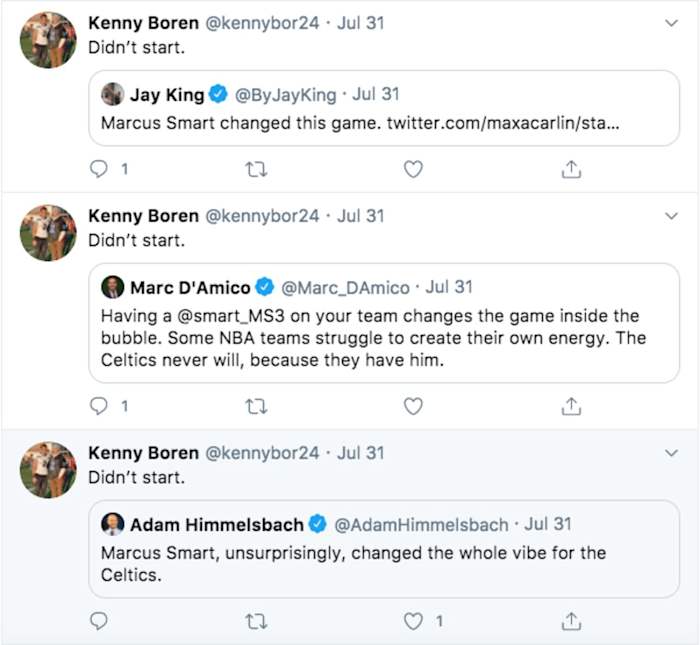Reply to the tweet quoting Jay King
The width and height of the screenshot is (700, 645).
[x=99, y=169]
